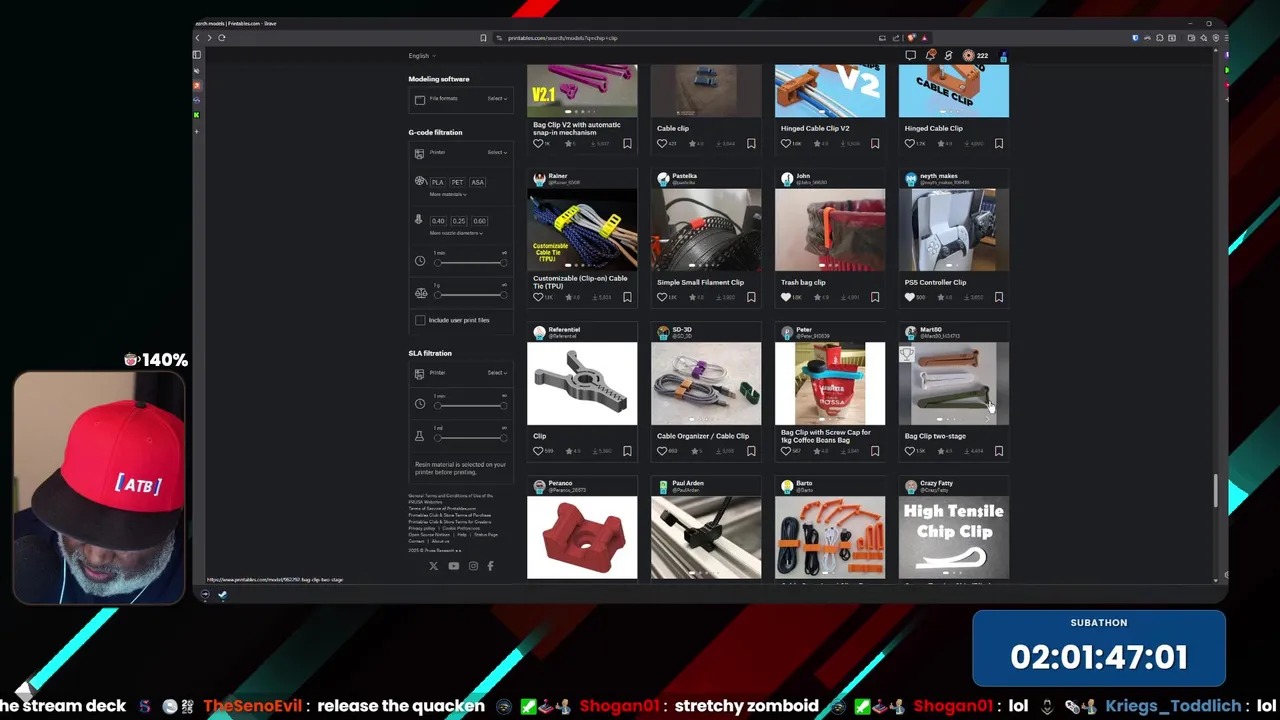Viewport: 1280px width, 720px height.
Task: Toggle the ASA material filter
Action: 477,182
